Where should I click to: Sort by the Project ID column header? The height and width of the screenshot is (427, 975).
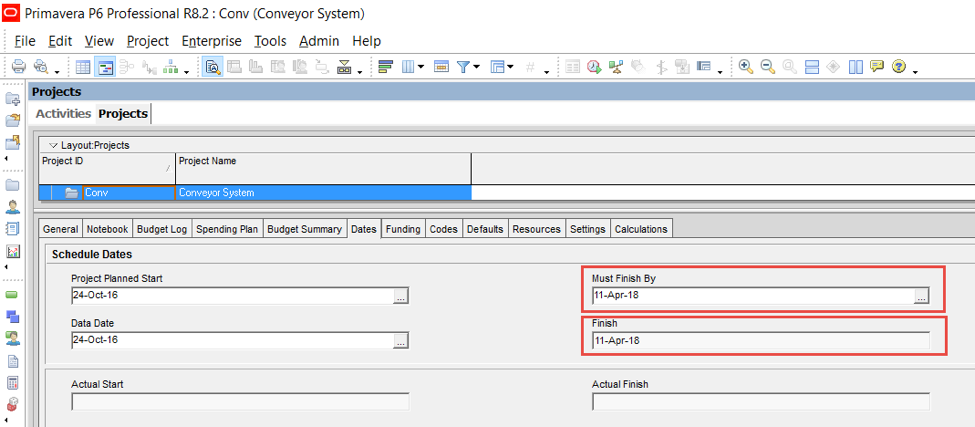[x=107, y=167]
